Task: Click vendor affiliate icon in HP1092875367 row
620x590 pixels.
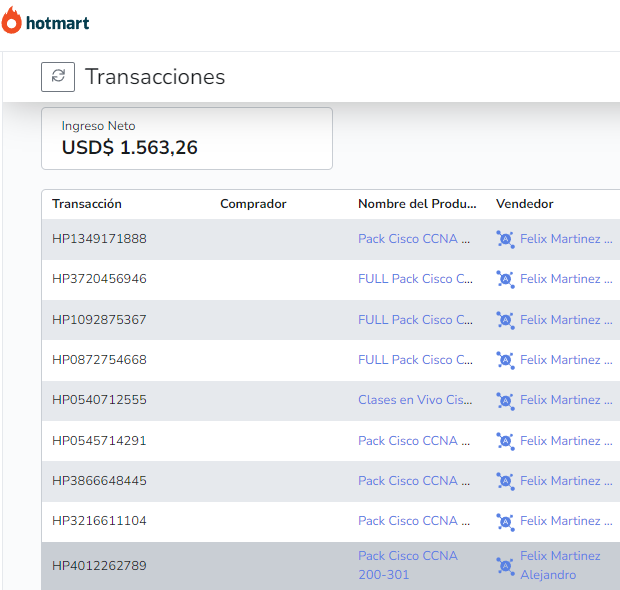Action: (505, 320)
